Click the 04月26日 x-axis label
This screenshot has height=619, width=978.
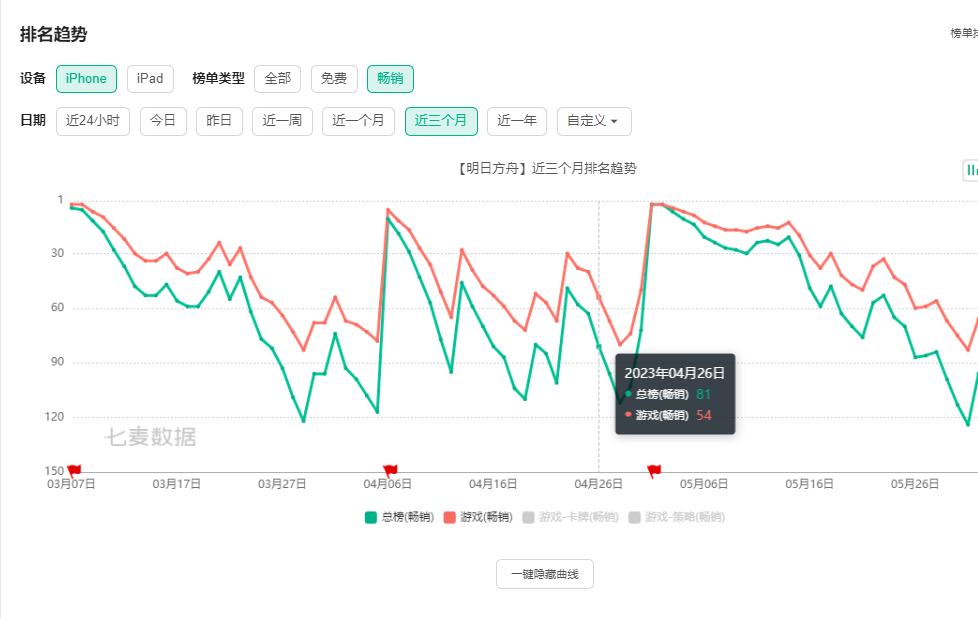(x=598, y=484)
